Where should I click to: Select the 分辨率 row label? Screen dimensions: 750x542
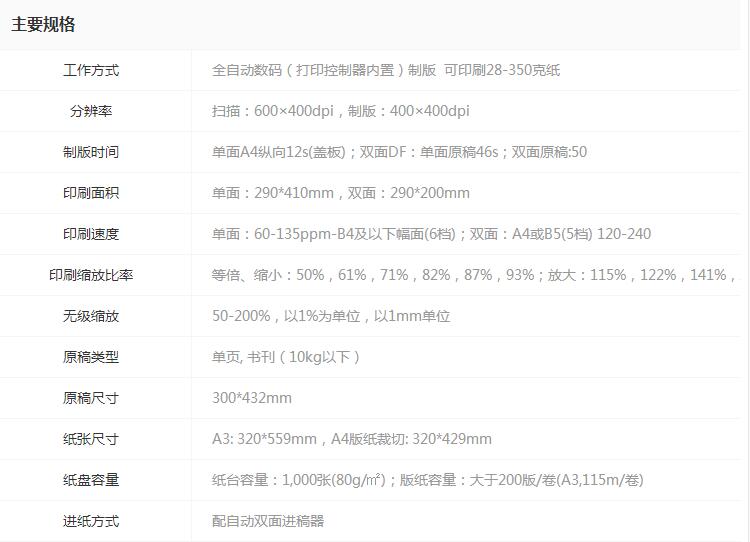(x=91, y=111)
